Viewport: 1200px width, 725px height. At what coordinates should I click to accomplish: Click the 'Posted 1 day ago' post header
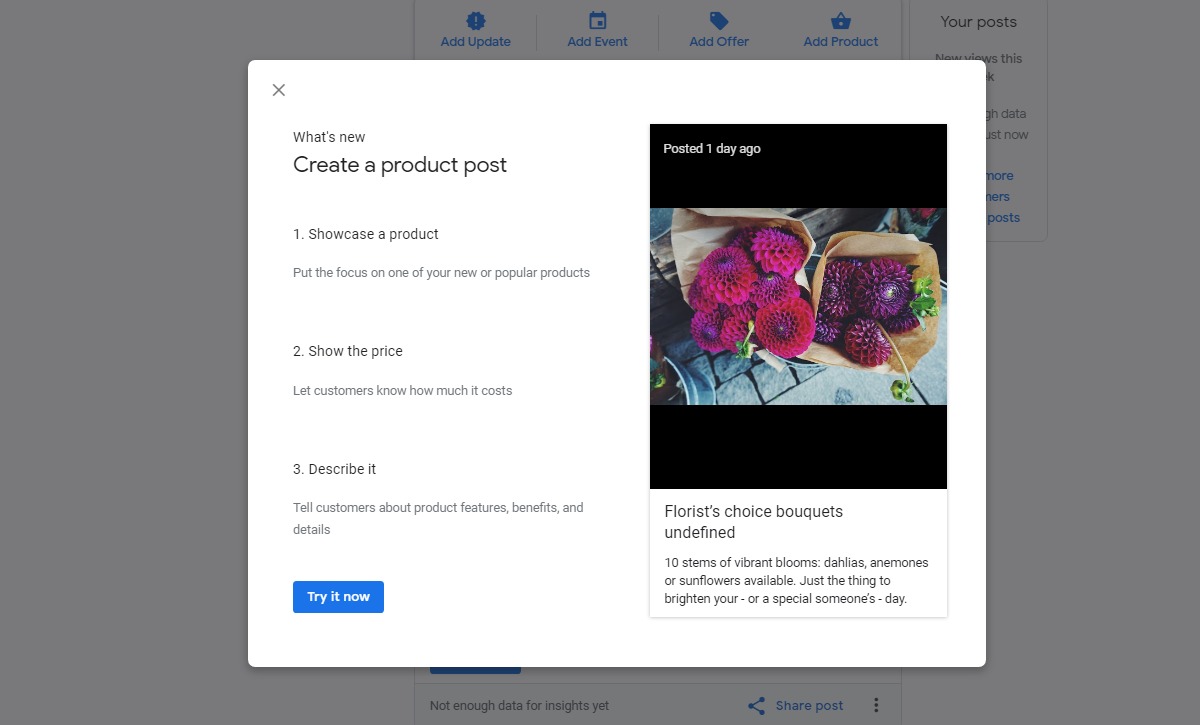(711, 148)
